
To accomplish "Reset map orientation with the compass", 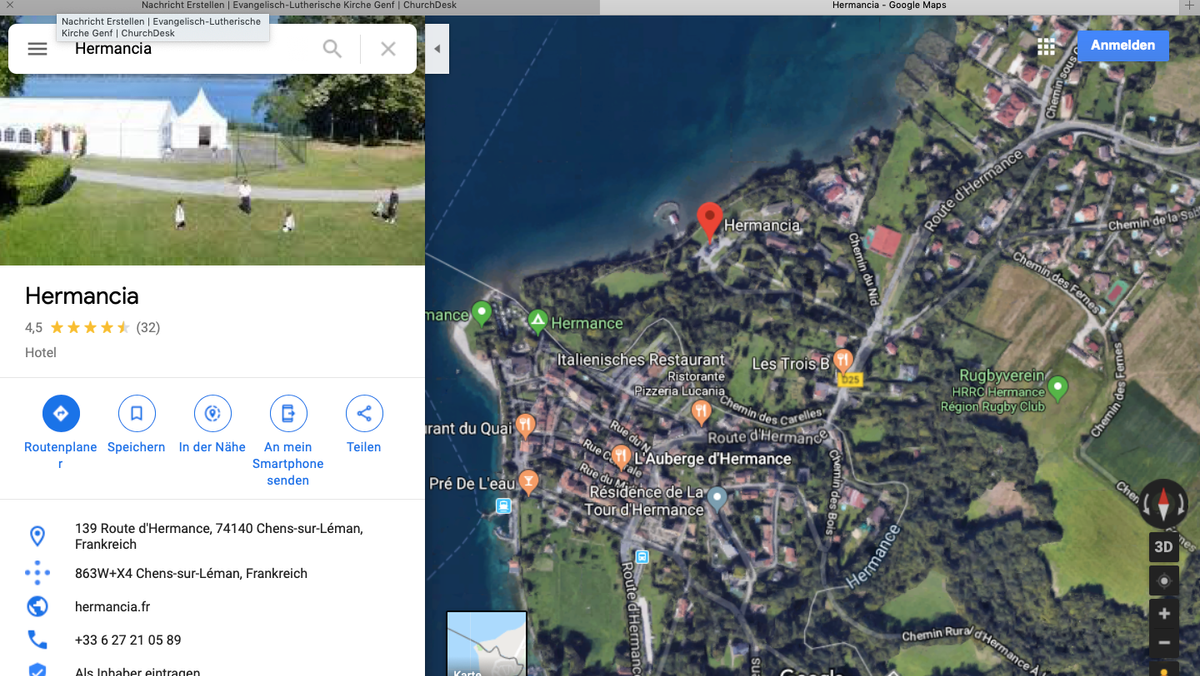I will (x=1163, y=503).
